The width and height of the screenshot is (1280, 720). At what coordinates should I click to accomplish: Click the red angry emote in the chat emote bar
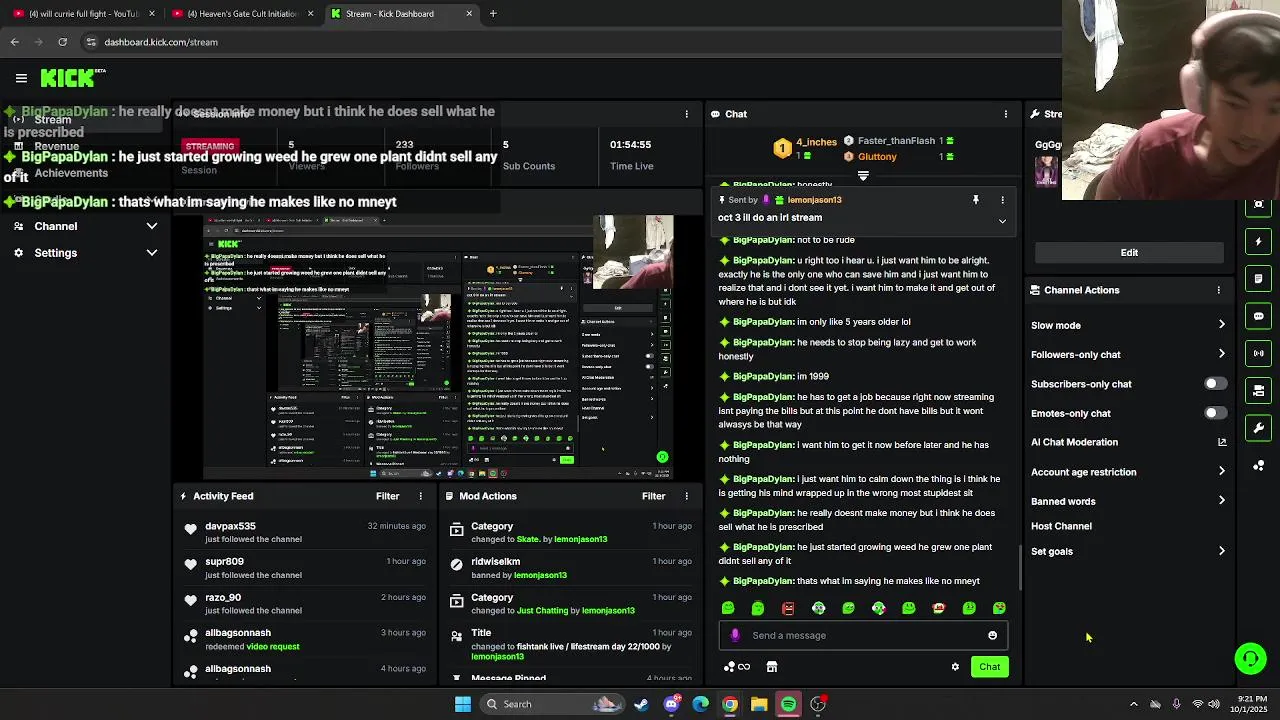[x=788, y=608]
